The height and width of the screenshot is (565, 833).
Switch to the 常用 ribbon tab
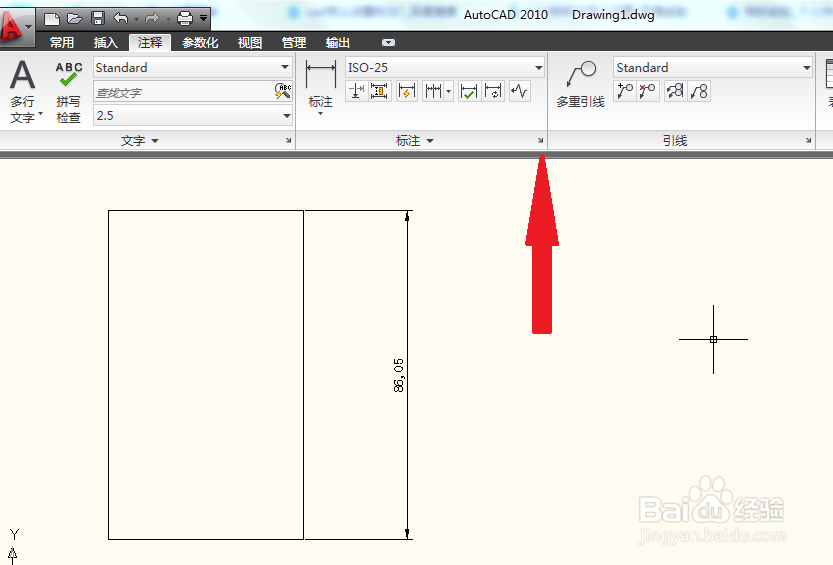click(62, 42)
